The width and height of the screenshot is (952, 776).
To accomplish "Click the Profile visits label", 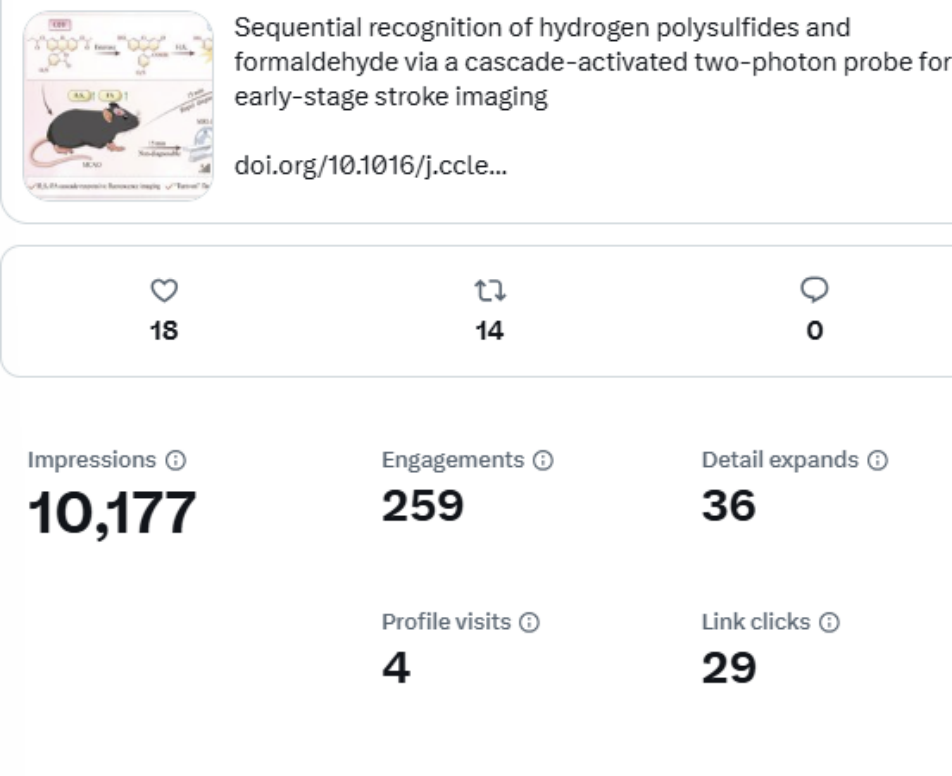I will point(446,622).
